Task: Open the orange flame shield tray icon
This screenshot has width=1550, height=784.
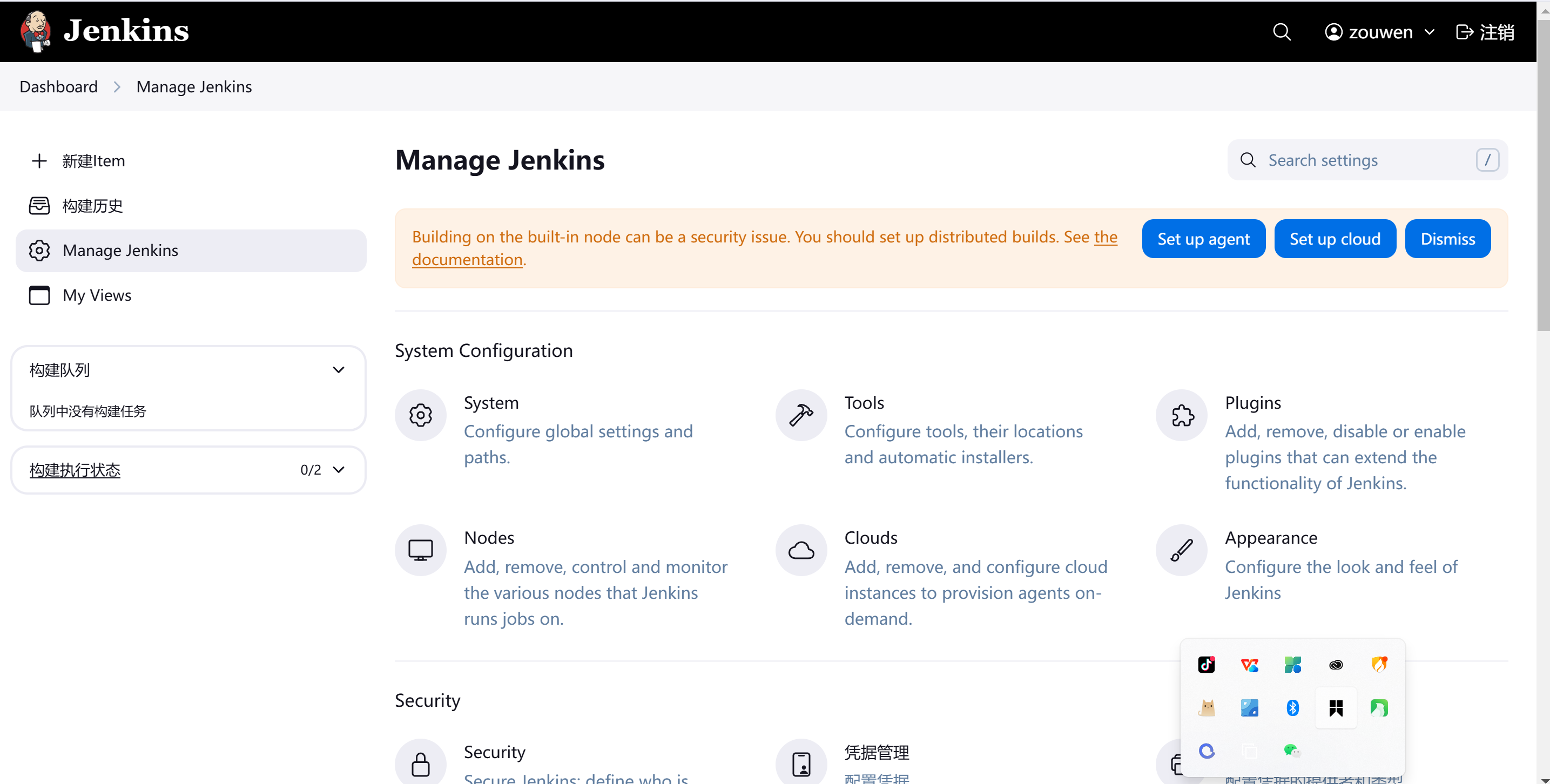Action: click(1379, 664)
